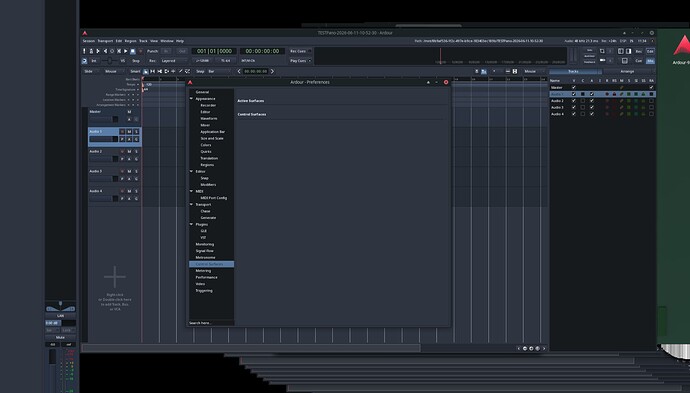Select the Grab mode tool in editor toolbar

[x=146, y=71]
